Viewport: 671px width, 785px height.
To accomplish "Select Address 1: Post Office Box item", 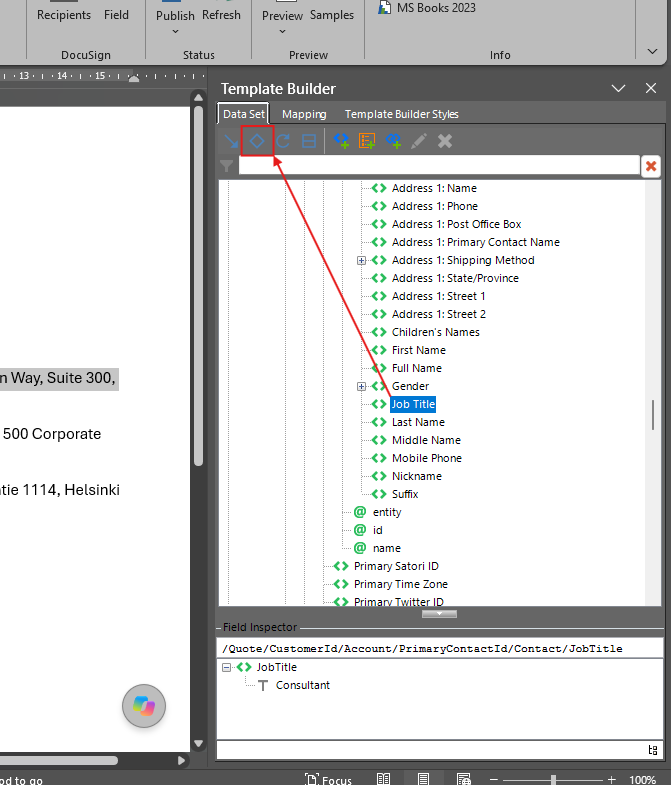I will 456,224.
